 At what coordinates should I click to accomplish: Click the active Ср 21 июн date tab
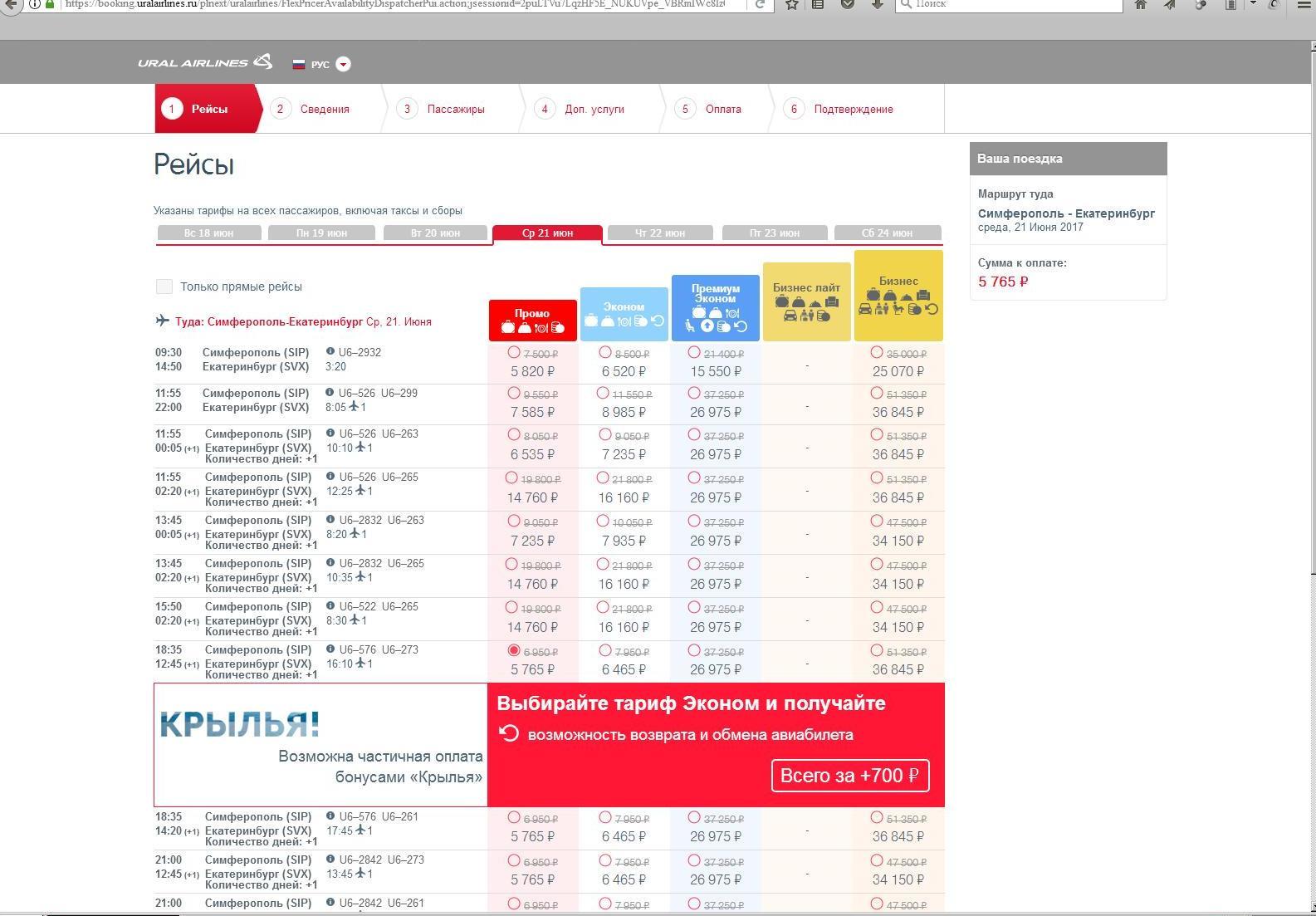[547, 233]
